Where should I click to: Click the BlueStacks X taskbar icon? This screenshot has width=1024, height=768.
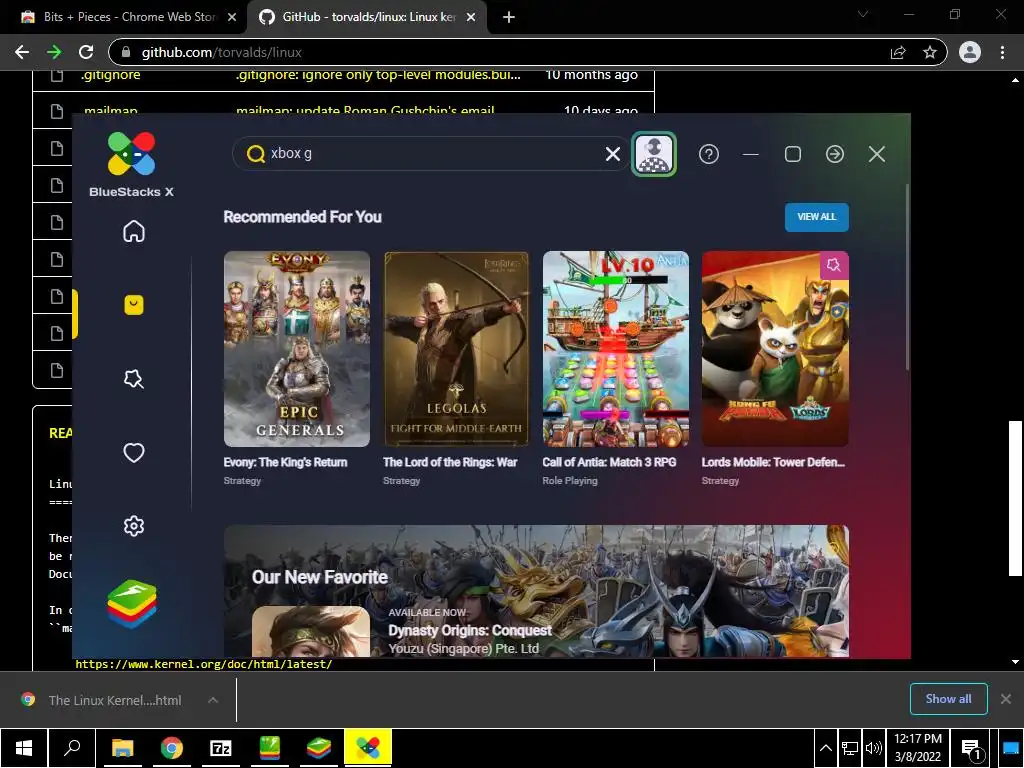click(368, 748)
